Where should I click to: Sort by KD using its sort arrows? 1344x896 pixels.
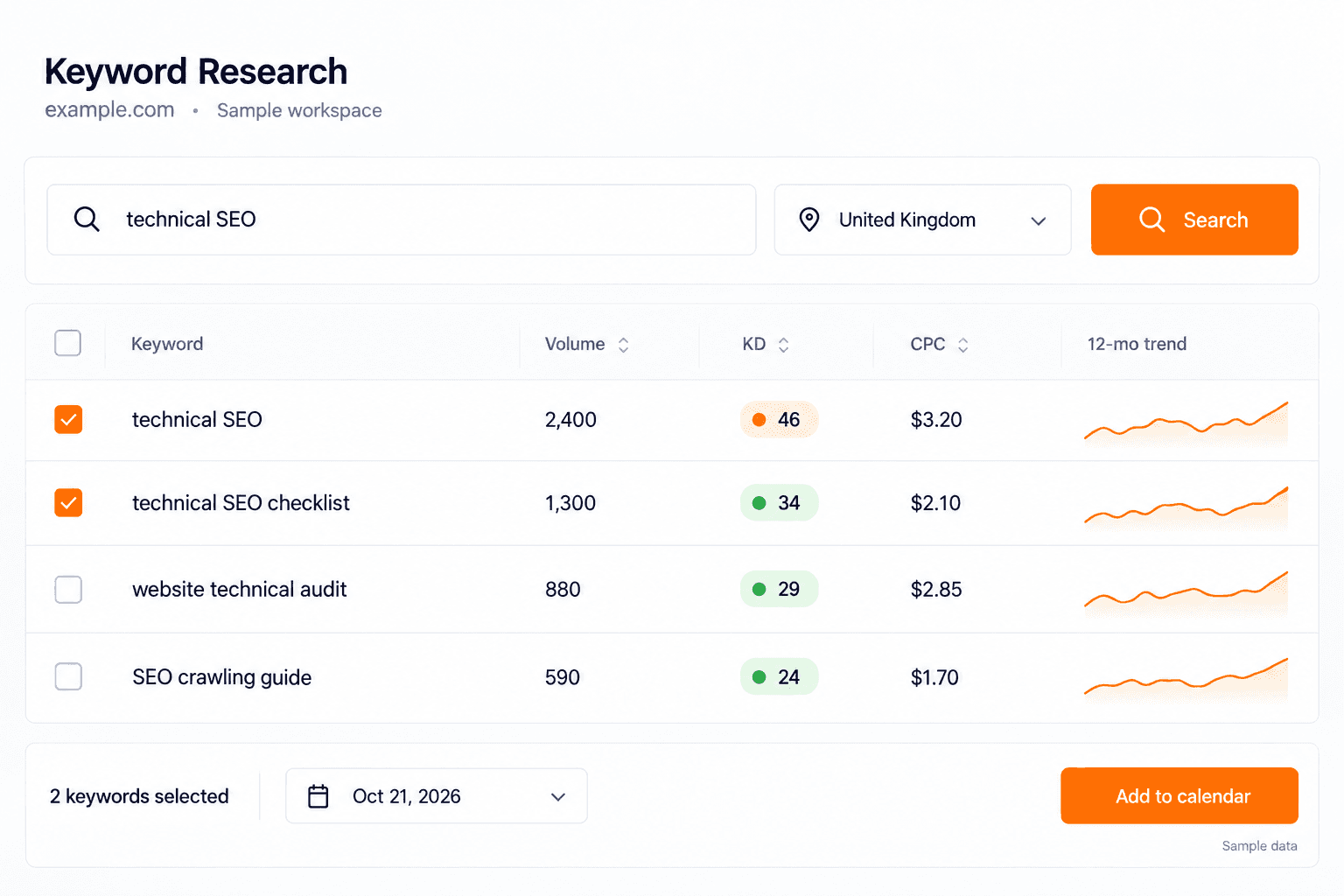783,345
